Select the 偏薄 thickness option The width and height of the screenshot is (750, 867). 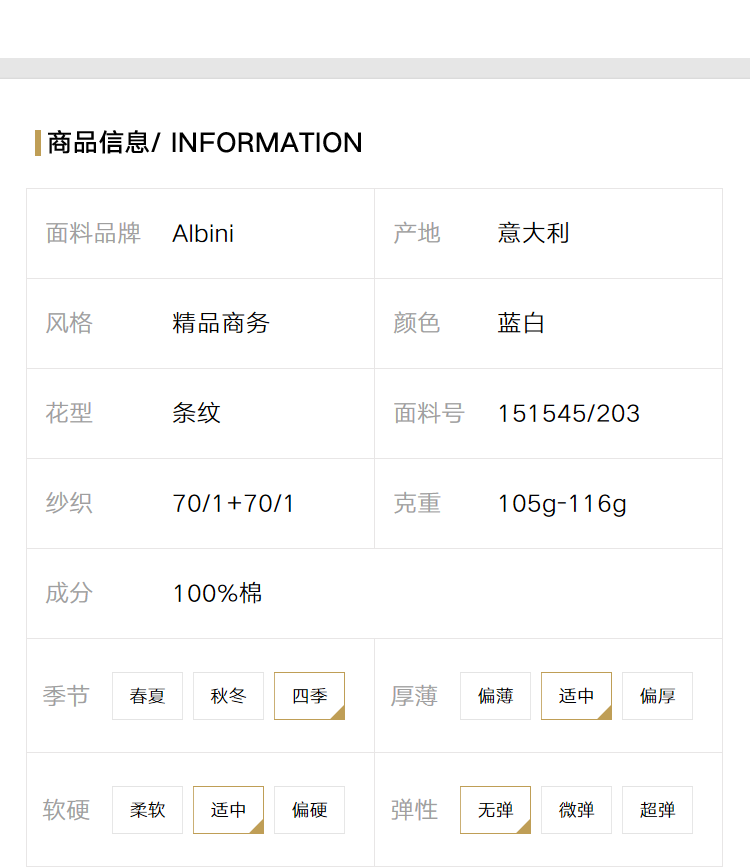point(496,696)
